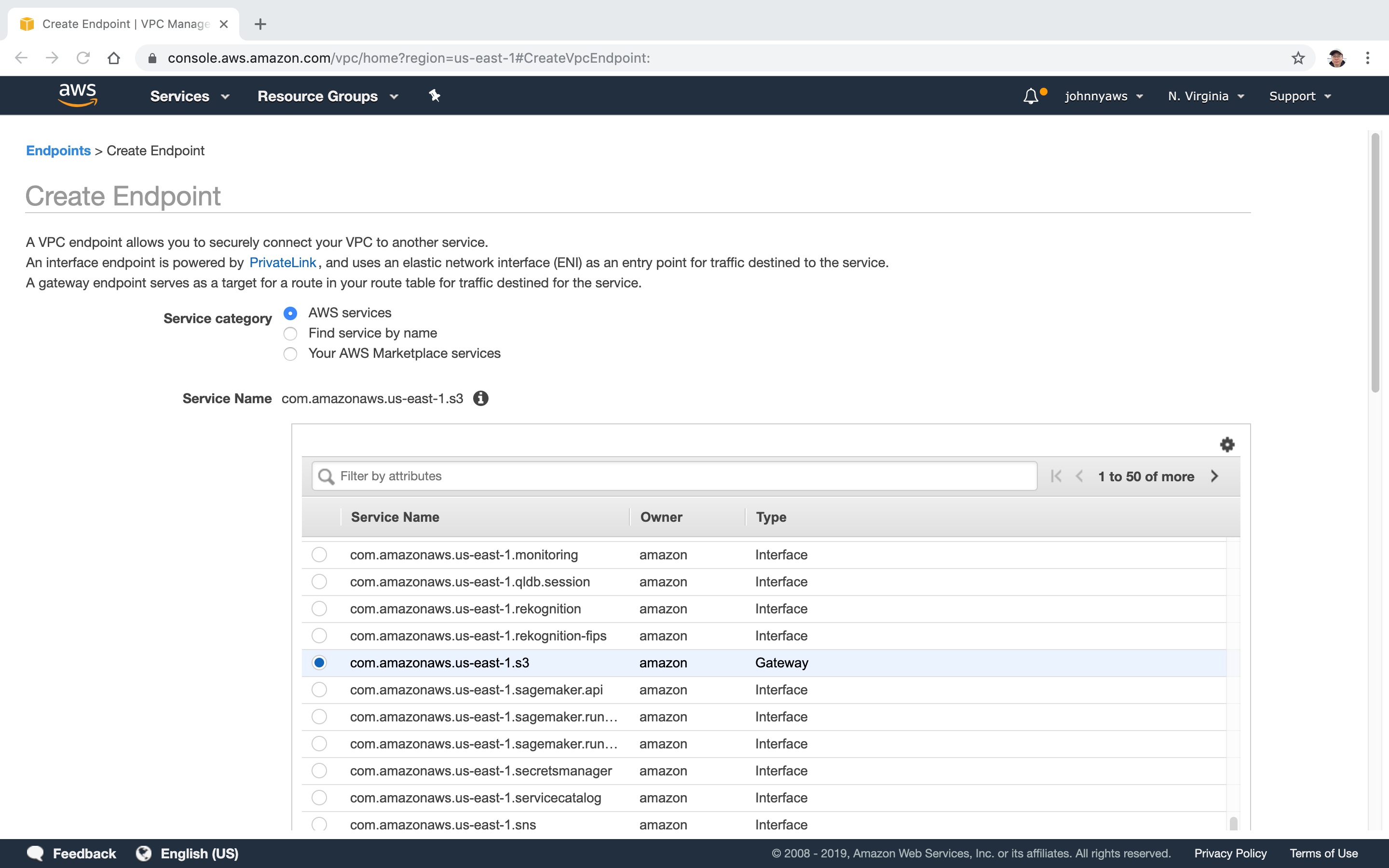
Task: Click the globe language icon
Action: click(144, 854)
